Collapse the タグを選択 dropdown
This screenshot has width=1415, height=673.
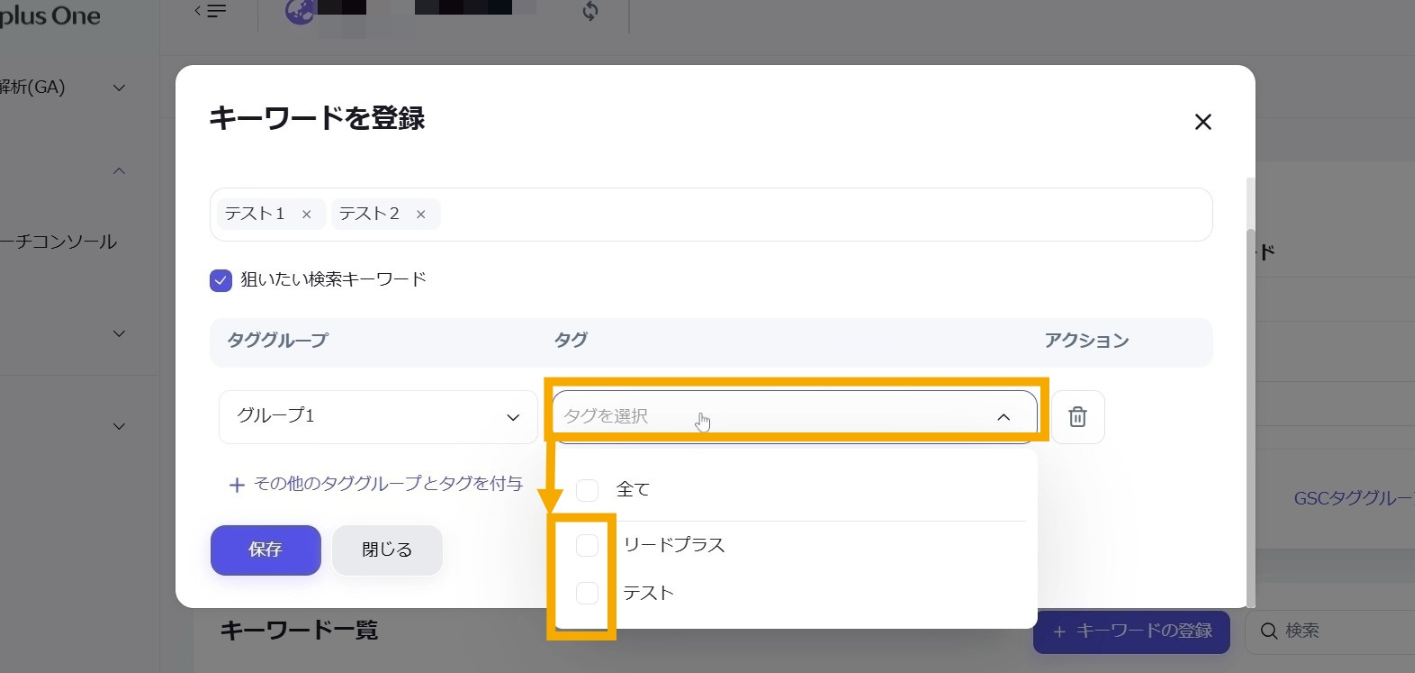[x=1003, y=417]
